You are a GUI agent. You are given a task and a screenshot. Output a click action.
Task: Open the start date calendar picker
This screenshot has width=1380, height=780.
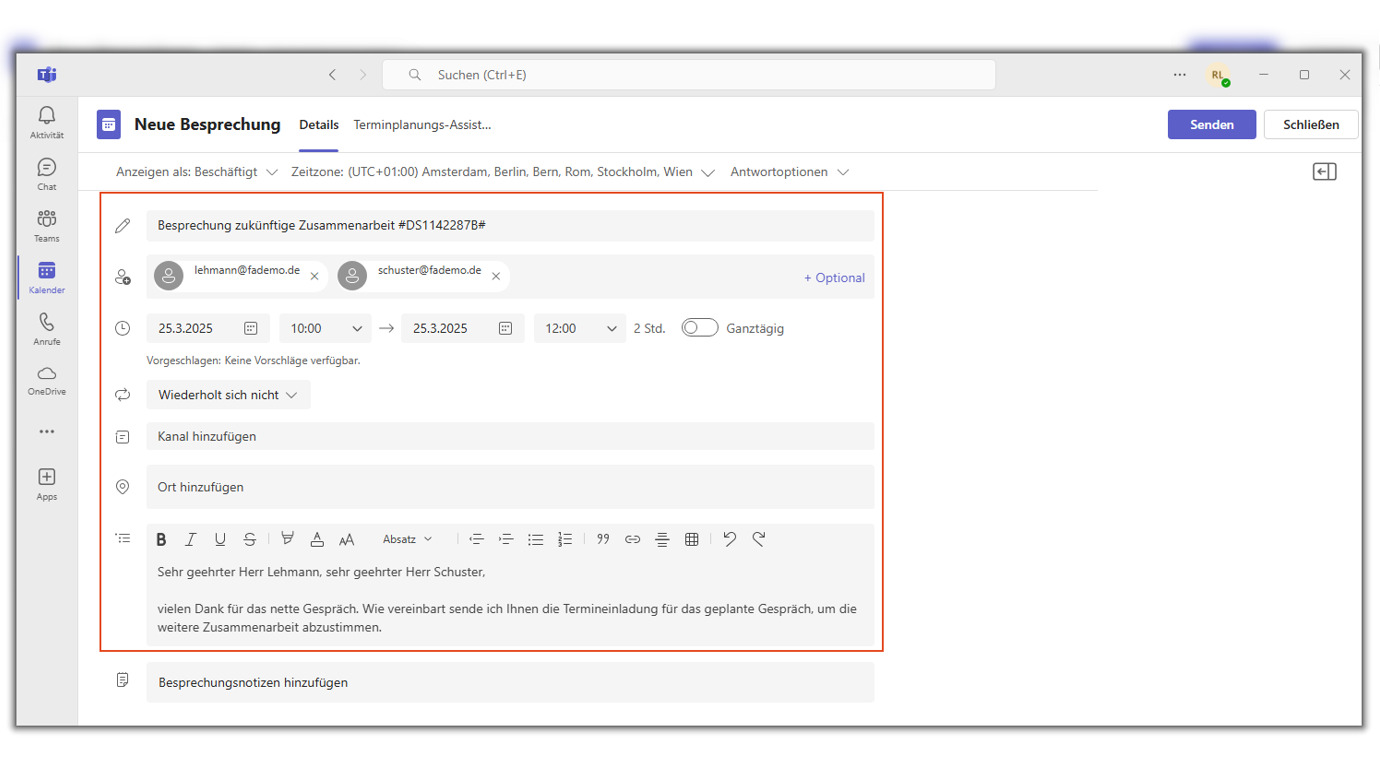[x=251, y=328]
